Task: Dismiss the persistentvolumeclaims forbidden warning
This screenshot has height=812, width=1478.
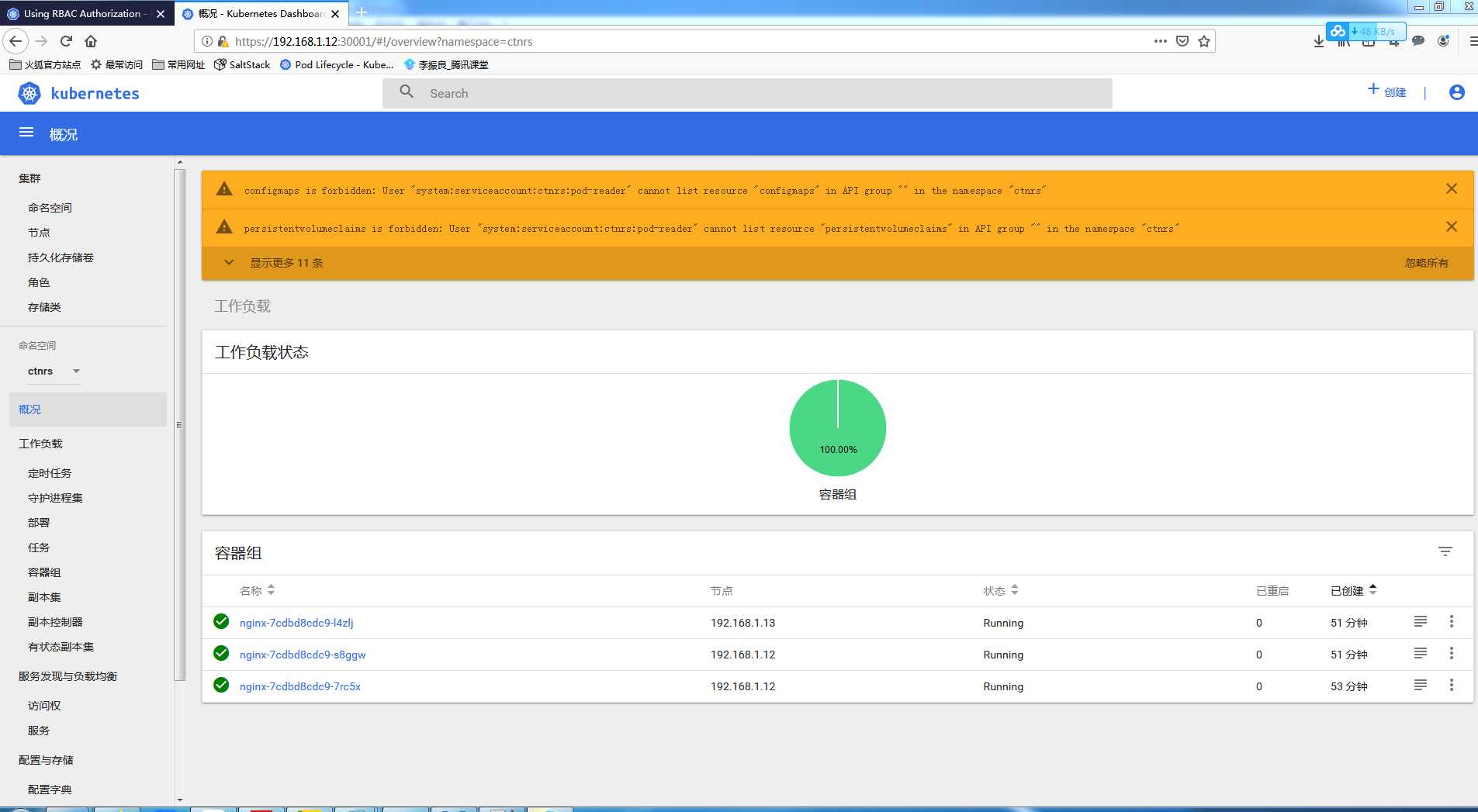Action: point(1452,226)
